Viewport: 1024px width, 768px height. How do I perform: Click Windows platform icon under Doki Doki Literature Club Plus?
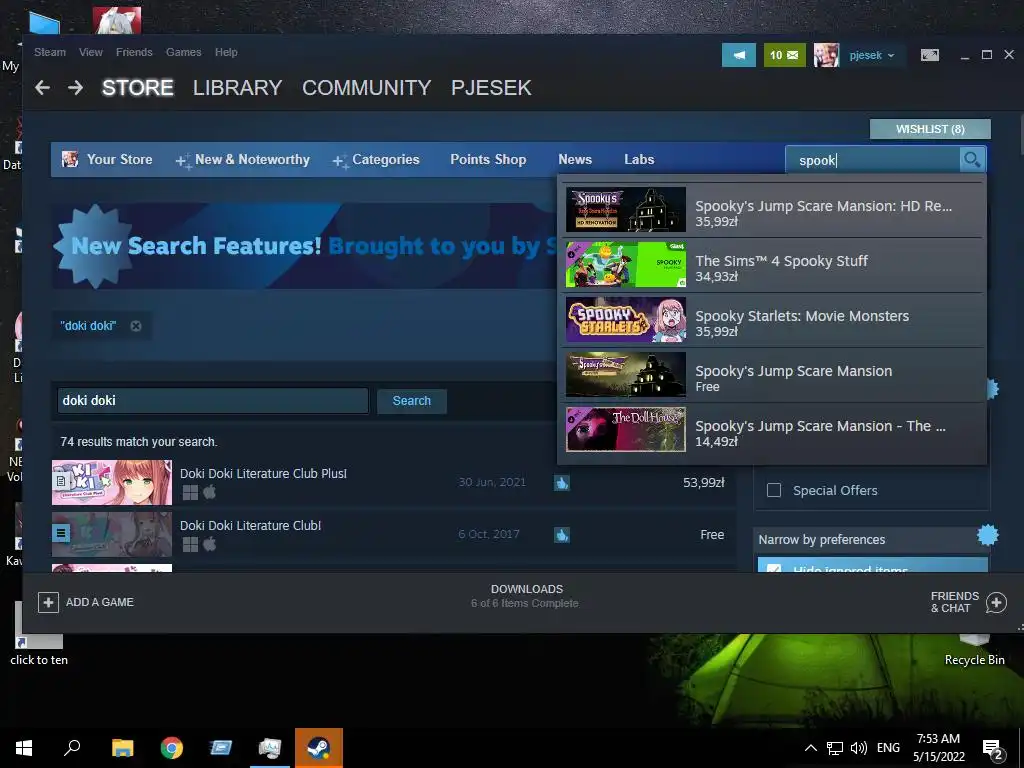pos(190,493)
